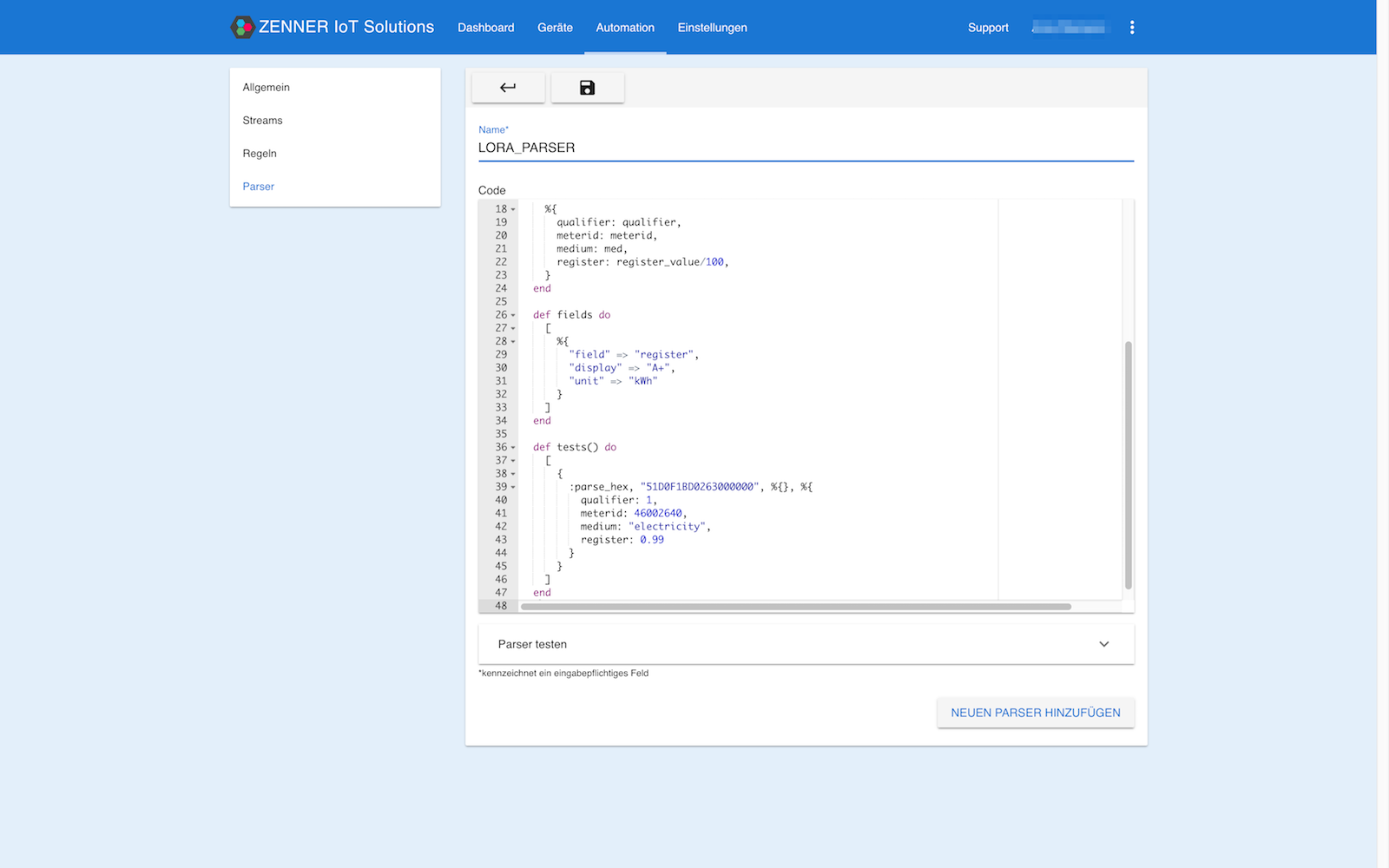1389x868 pixels.
Task: Collapse the code fold at line 27
Action: [x=513, y=328]
